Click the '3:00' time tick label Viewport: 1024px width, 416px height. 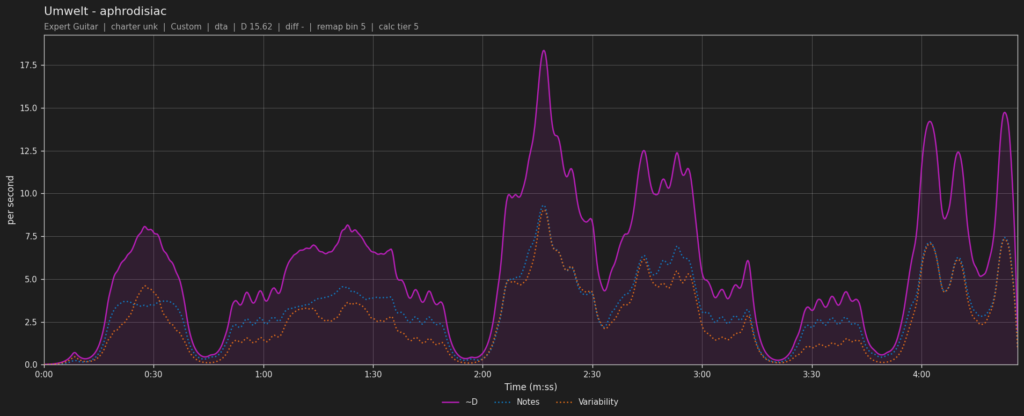pyautogui.click(x=702, y=375)
